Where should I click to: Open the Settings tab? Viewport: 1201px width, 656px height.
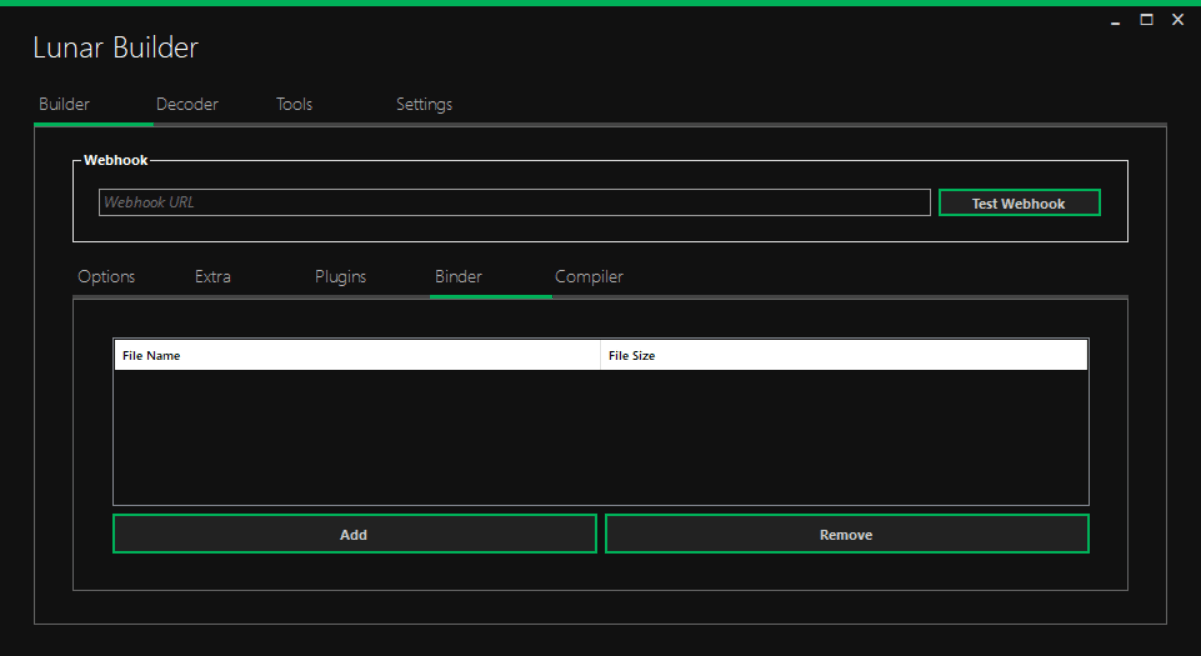(424, 104)
